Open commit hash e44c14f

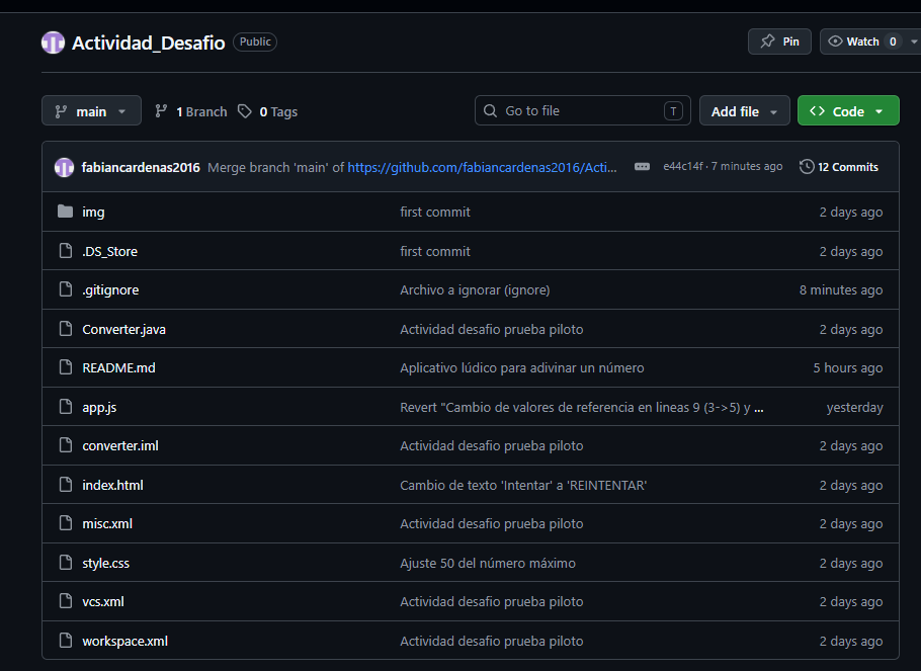(x=683, y=166)
